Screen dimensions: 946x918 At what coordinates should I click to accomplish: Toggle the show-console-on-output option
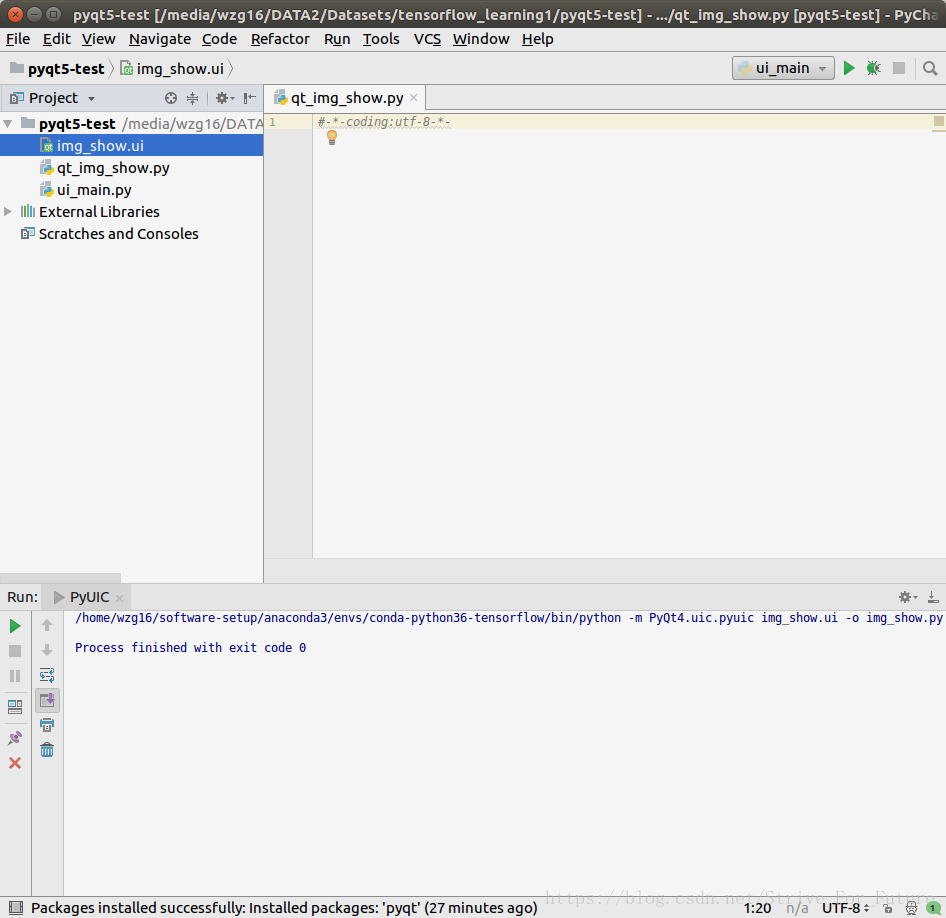pos(47,700)
